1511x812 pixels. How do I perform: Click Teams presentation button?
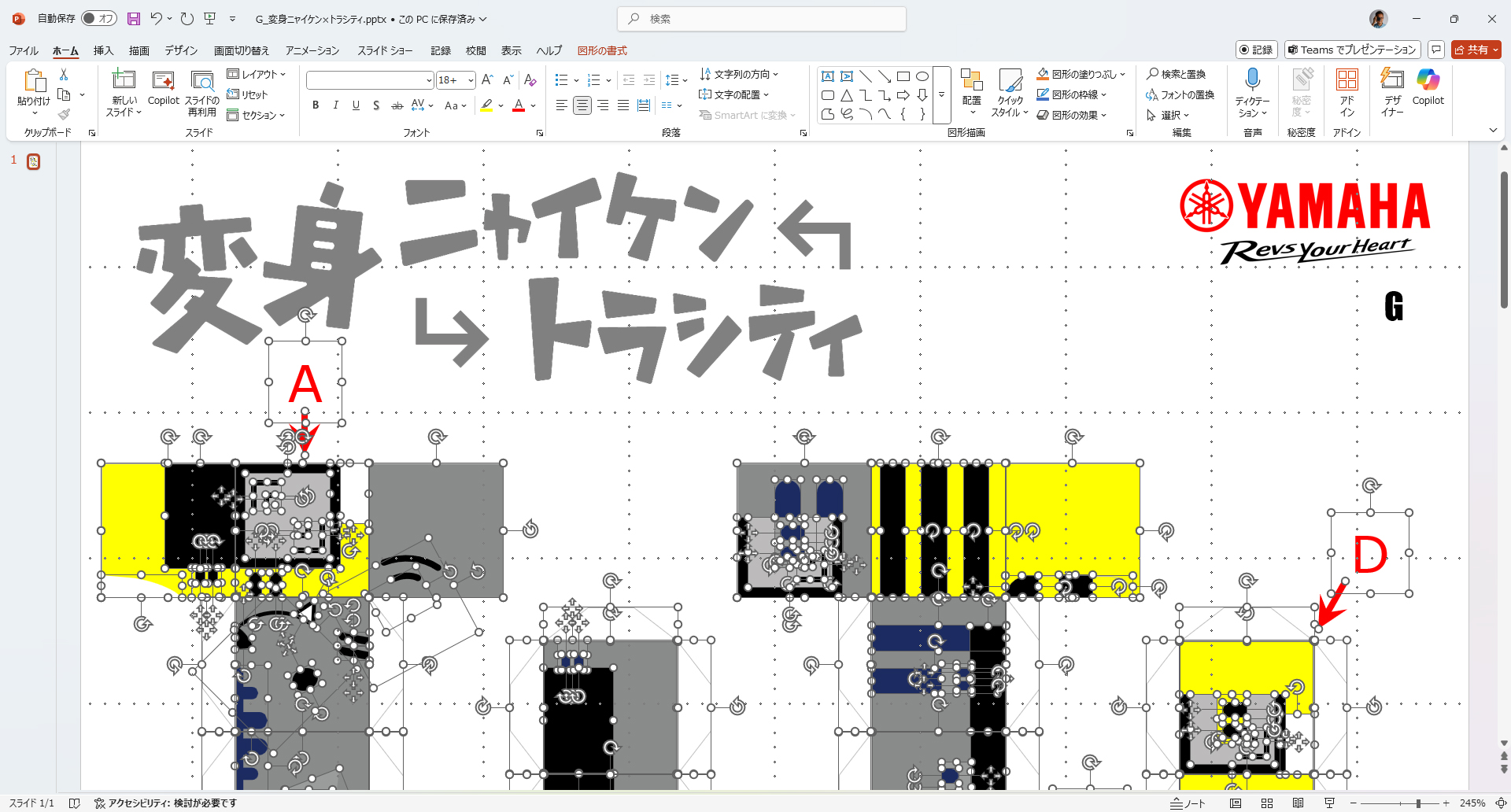1352,50
